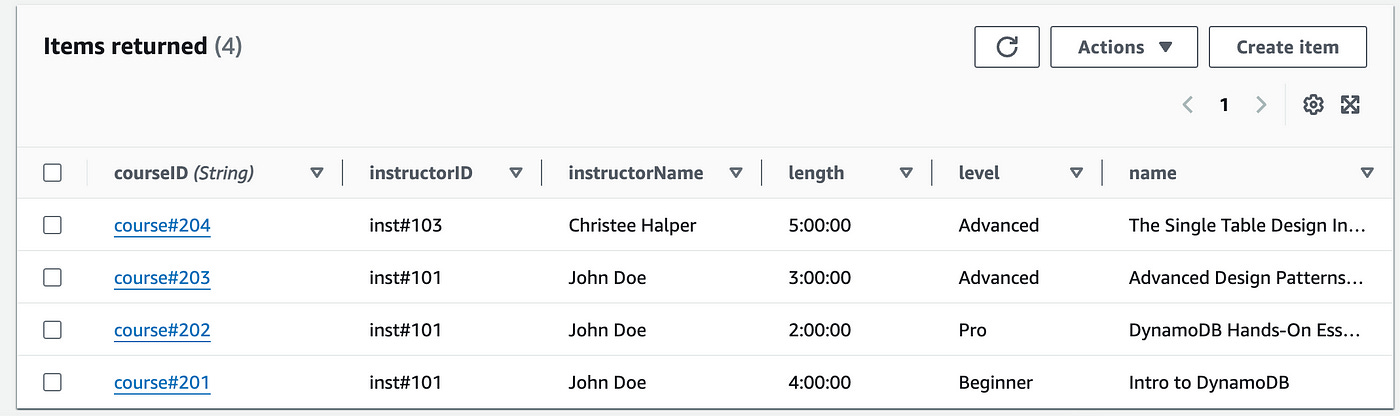Sort by name column arrow
This screenshot has width=1400, height=416.
[x=1367, y=173]
